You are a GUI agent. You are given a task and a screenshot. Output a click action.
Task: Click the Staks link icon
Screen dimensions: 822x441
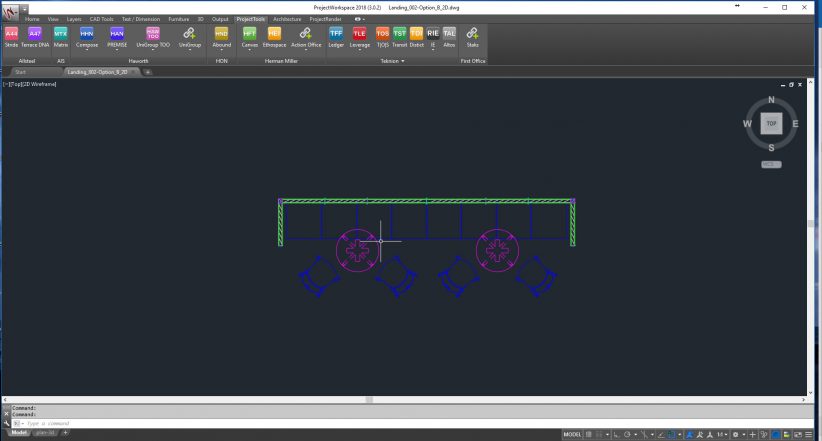point(472,36)
